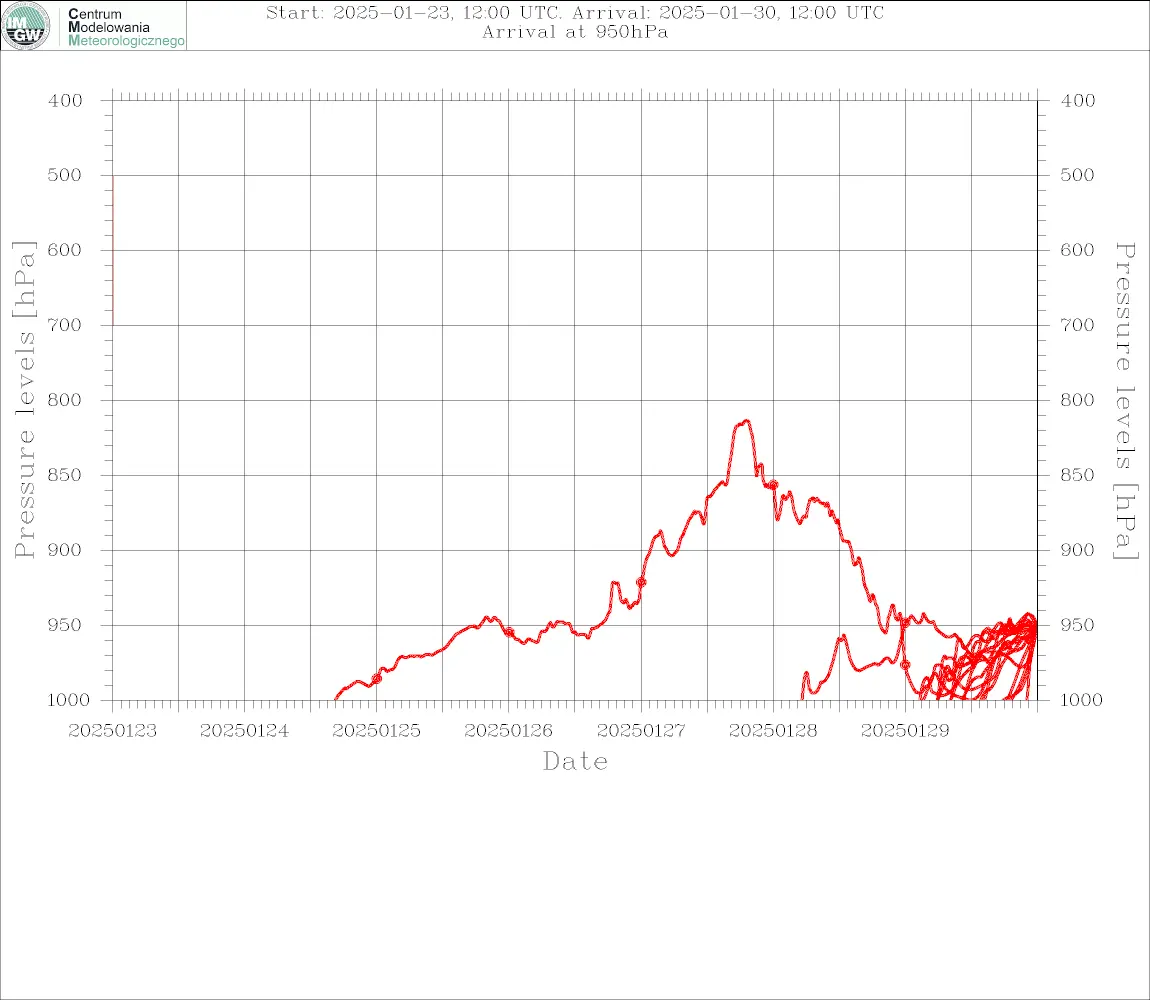Click the trajectory marker at 20250125 gridline
This screenshot has width=1150, height=1000.
click(x=376, y=679)
